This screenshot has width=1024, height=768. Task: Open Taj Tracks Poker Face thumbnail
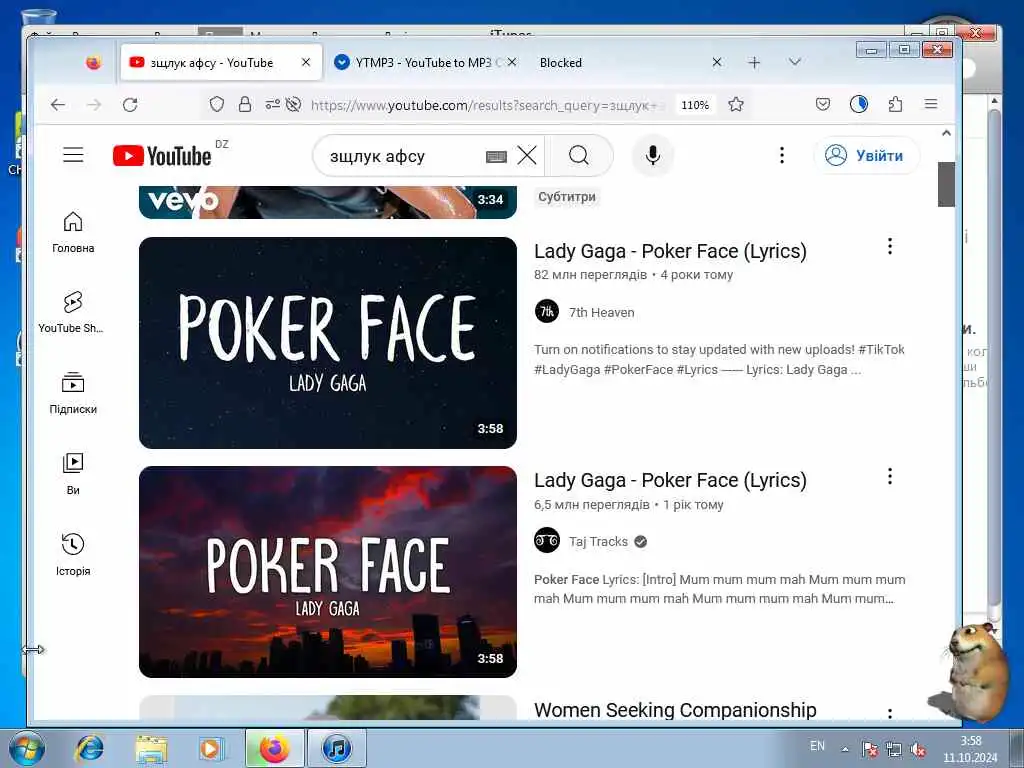[328, 572]
